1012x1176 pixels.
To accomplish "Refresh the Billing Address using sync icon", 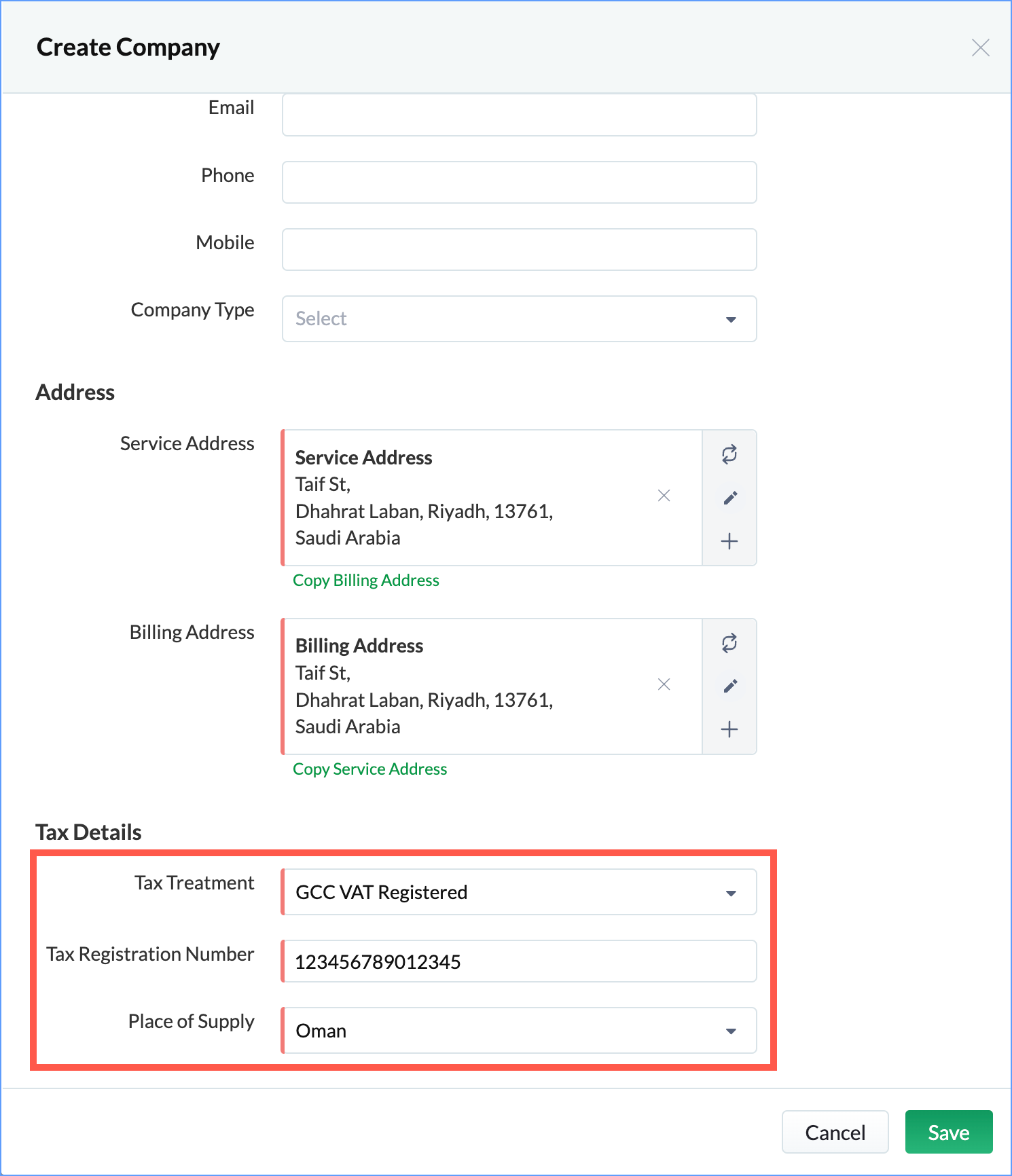I will coord(729,643).
